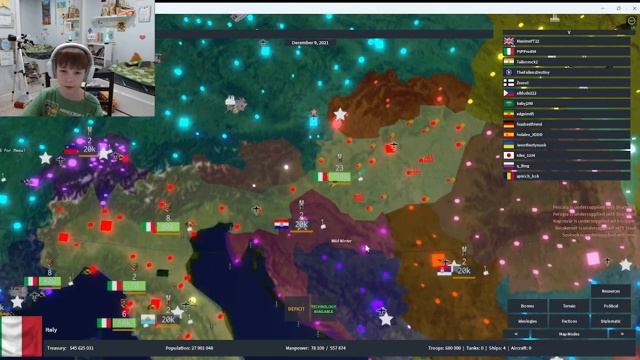Switch map to Ideologies mode
Viewport: 640px width, 360px height.
[x=527, y=321]
